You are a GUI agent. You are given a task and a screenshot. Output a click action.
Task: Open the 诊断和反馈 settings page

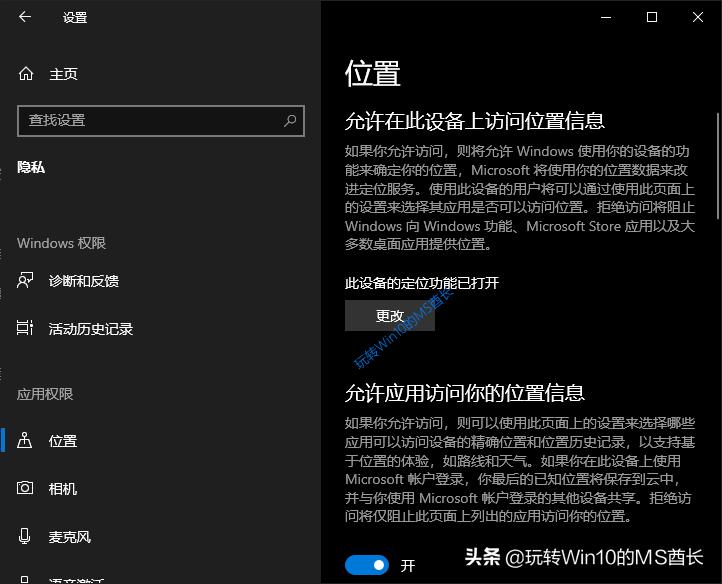coord(84,281)
